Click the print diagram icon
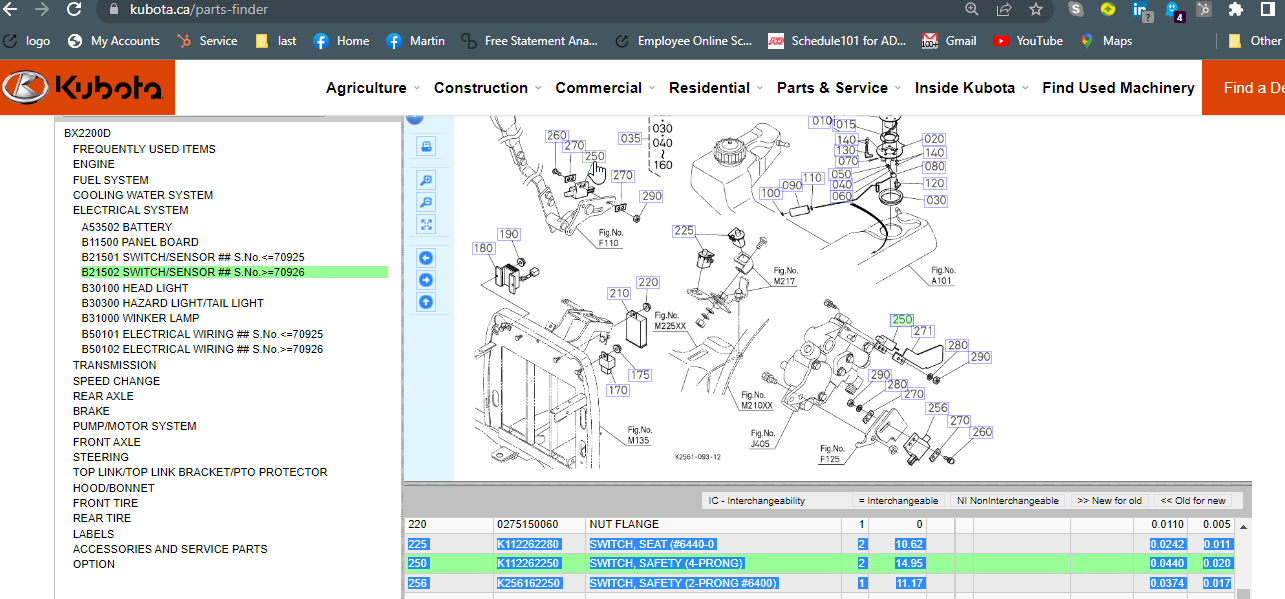This screenshot has width=1285, height=599. click(426, 147)
